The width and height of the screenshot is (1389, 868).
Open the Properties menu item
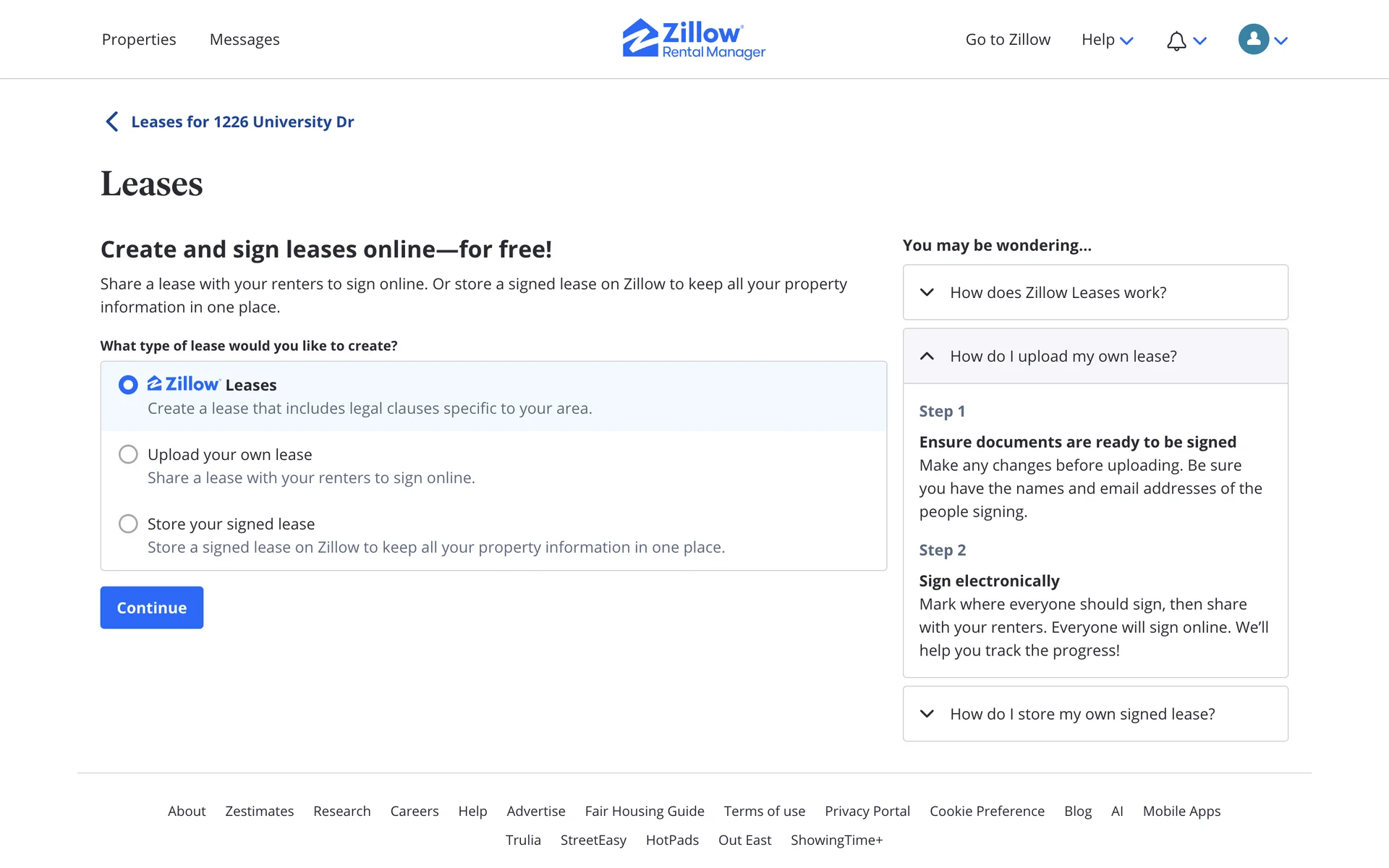tap(139, 40)
